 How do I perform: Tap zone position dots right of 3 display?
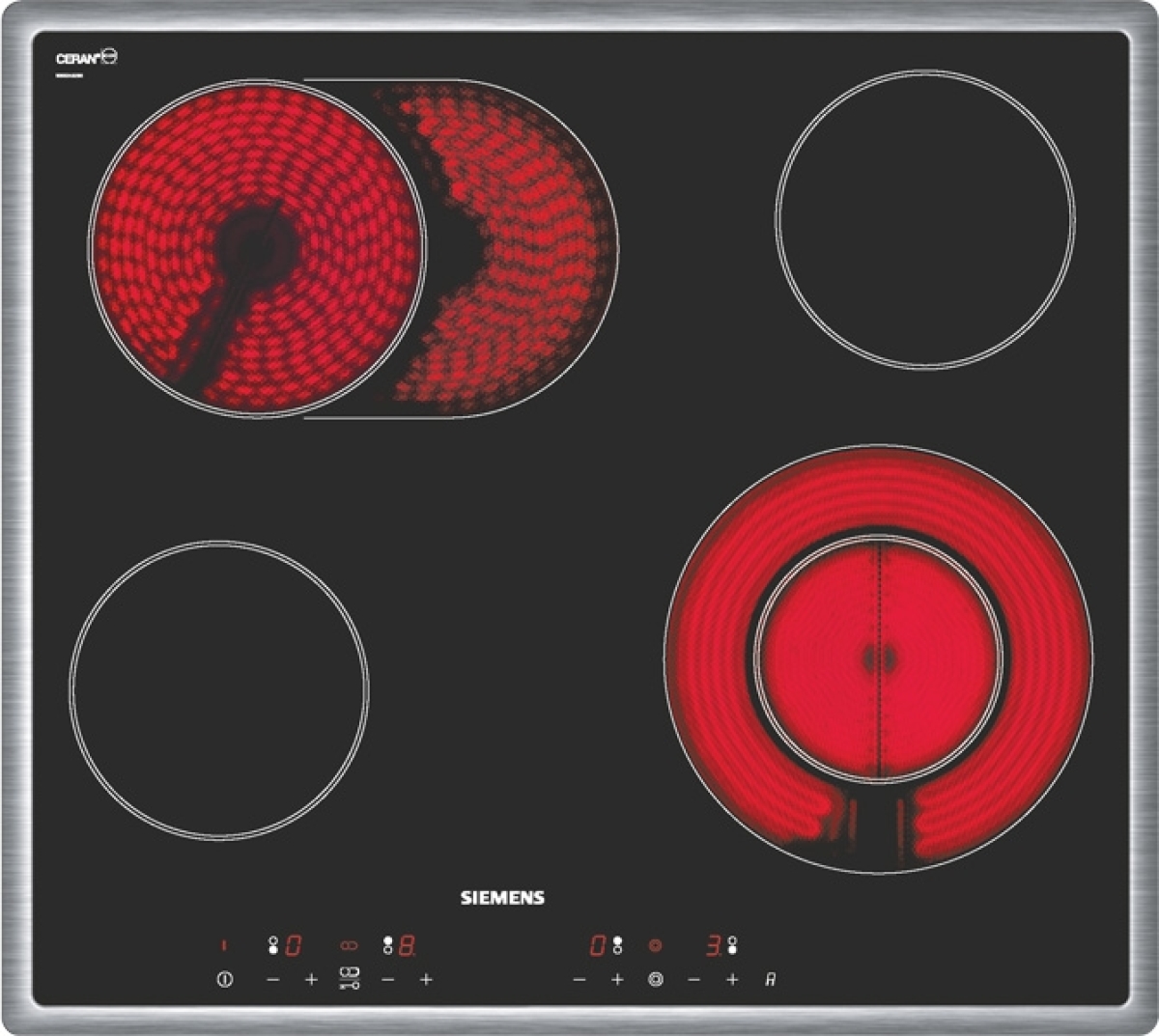tap(734, 945)
